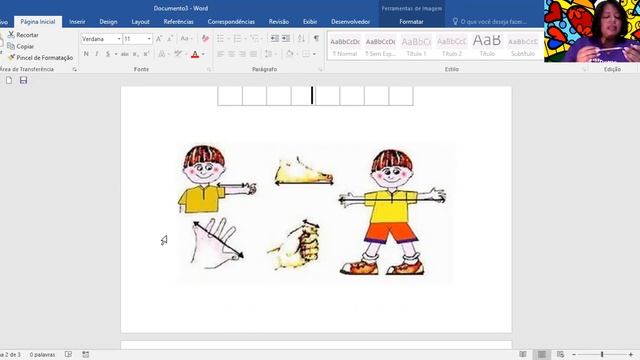The height and width of the screenshot is (360, 640).
Task: Expand the Fonte dialog launcher
Action: (x=209, y=69)
